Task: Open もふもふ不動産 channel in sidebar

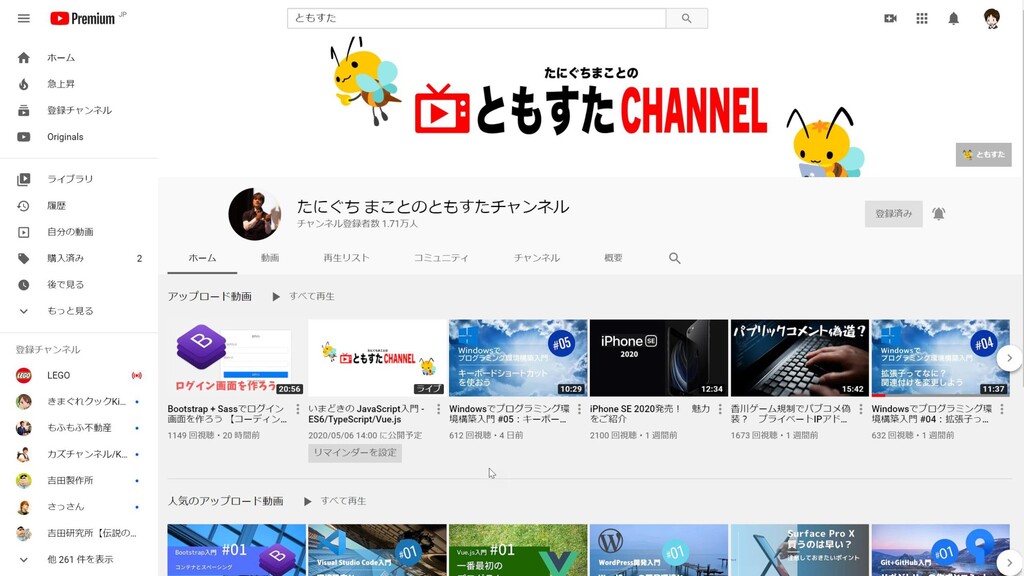Action: pyautogui.click(x=79, y=428)
